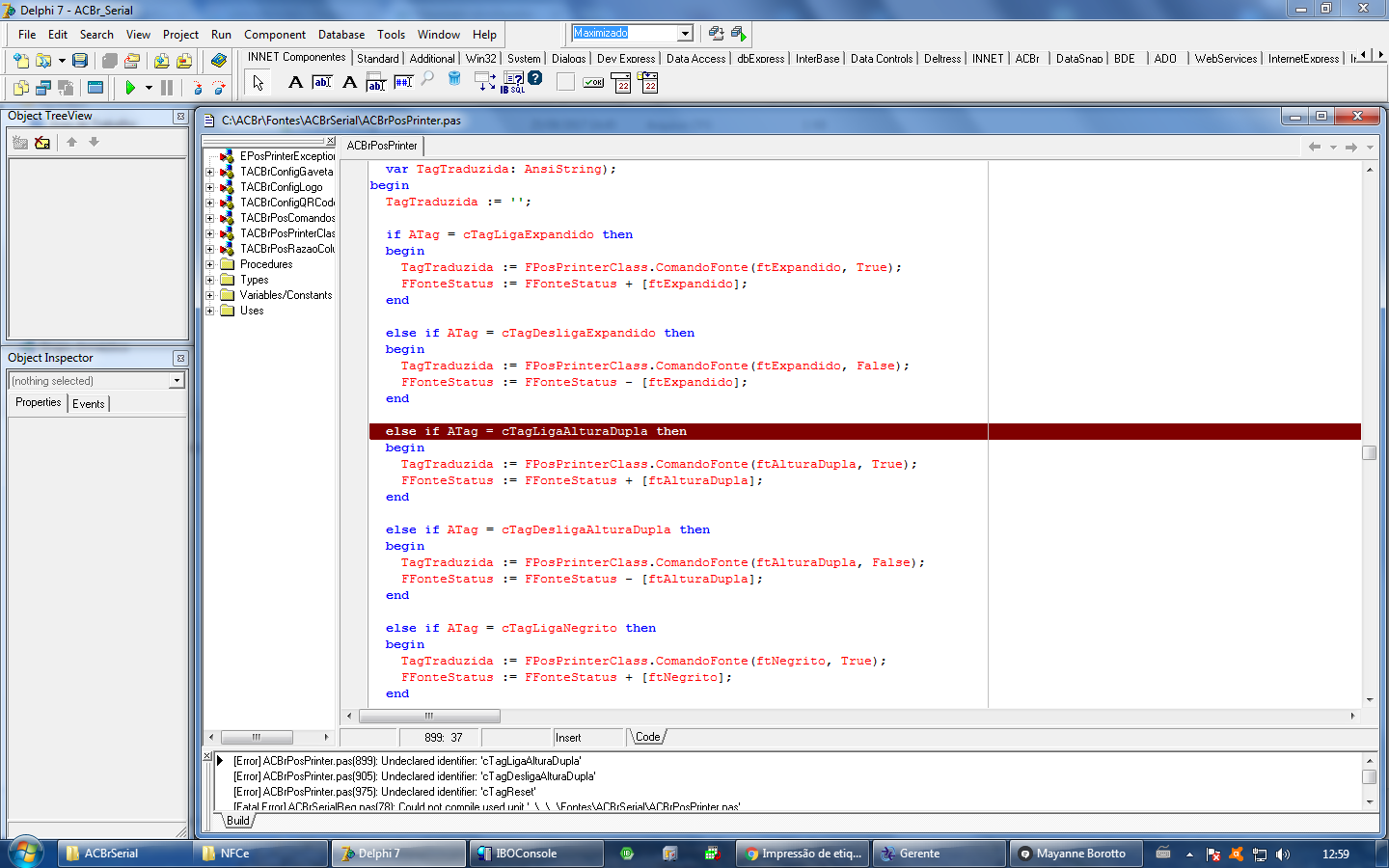The width and height of the screenshot is (1389, 868).
Task: Click the editor vertical scrollbar thumb
Action: point(1369,453)
